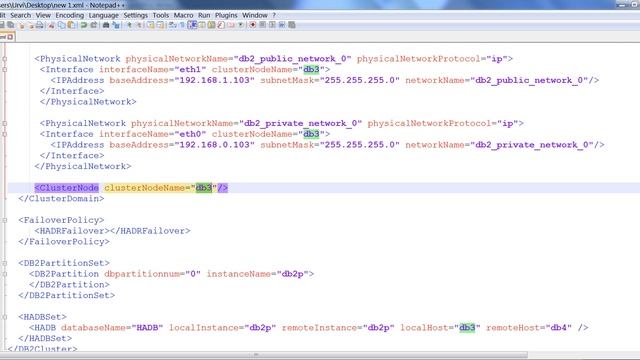Open the Plugins menu
This screenshot has width=640, height=360.
(x=226, y=15)
